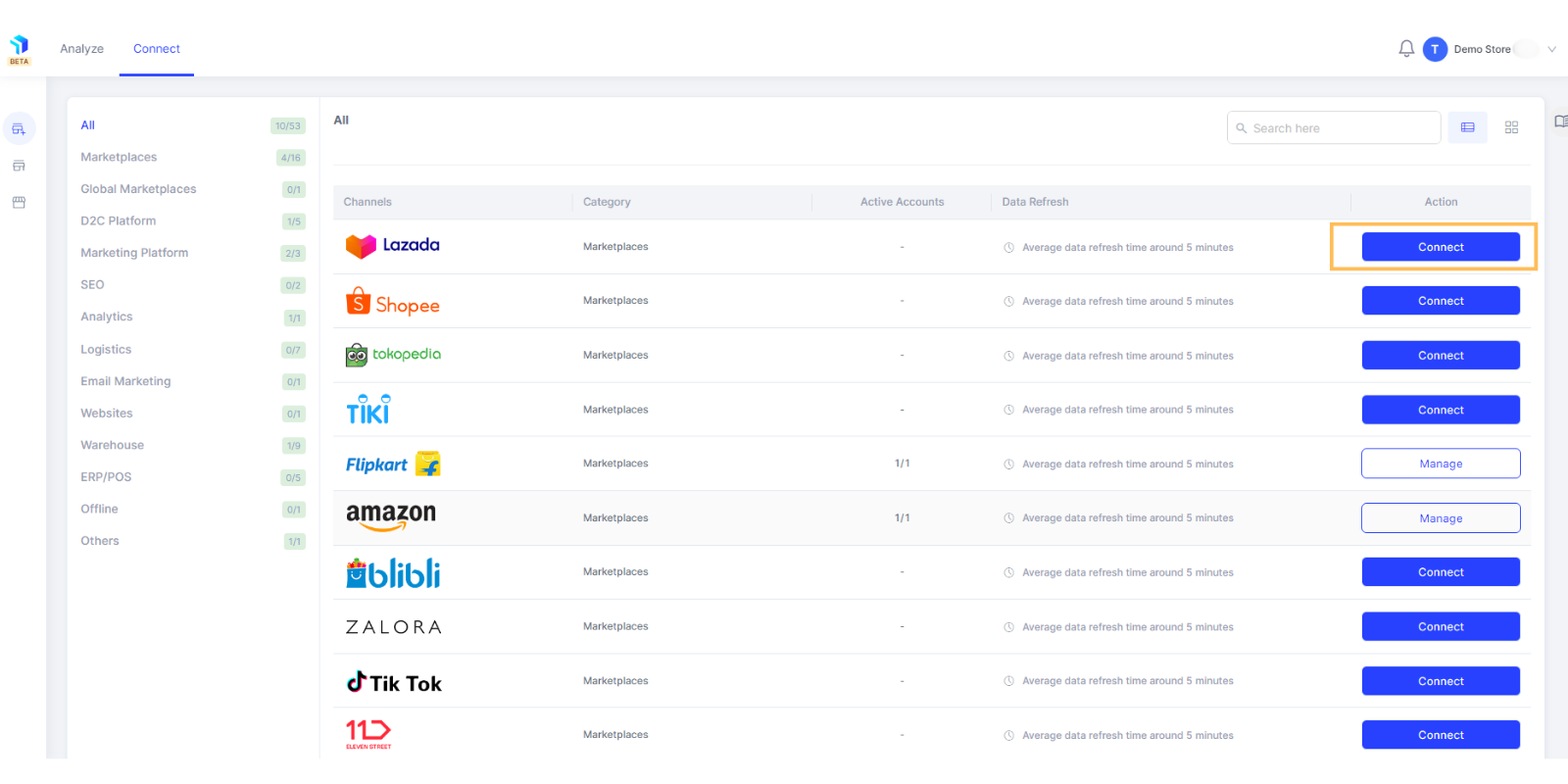Click the third left sidebar shop icon
The width and height of the screenshot is (1568, 784).
19,202
